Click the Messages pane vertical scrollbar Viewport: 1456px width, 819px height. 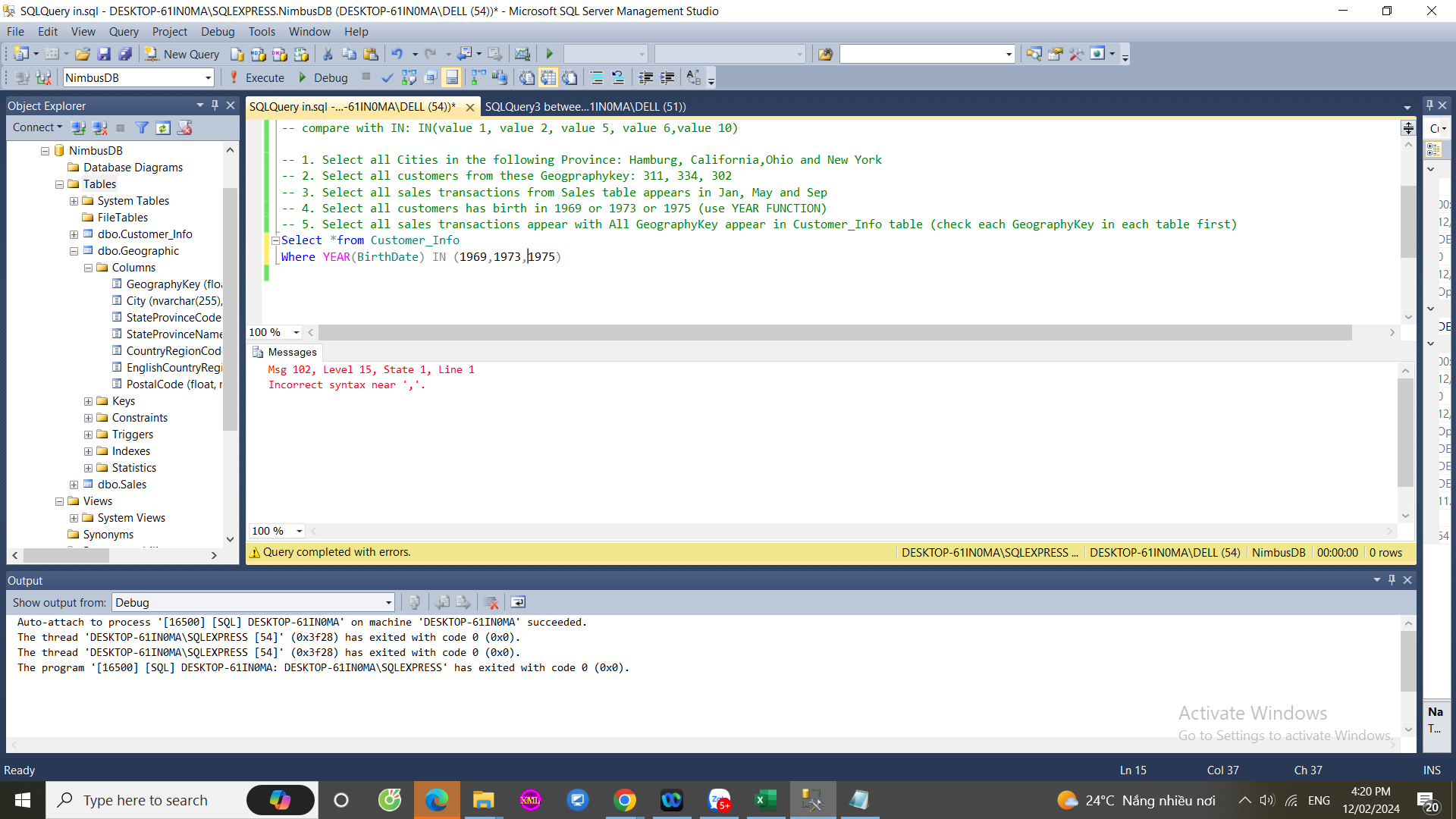click(1405, 432)
